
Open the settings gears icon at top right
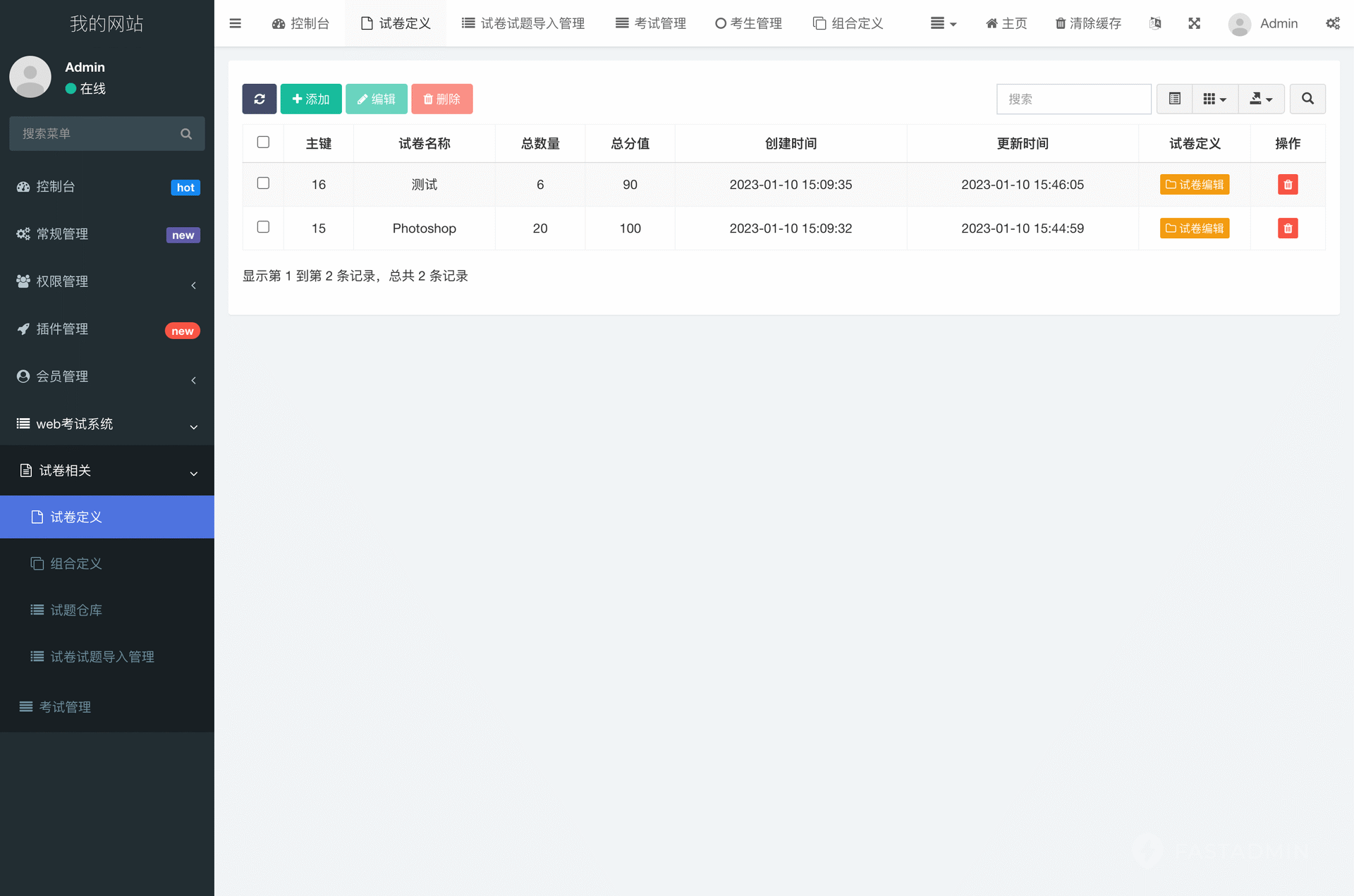click(x=1332, y=23)
